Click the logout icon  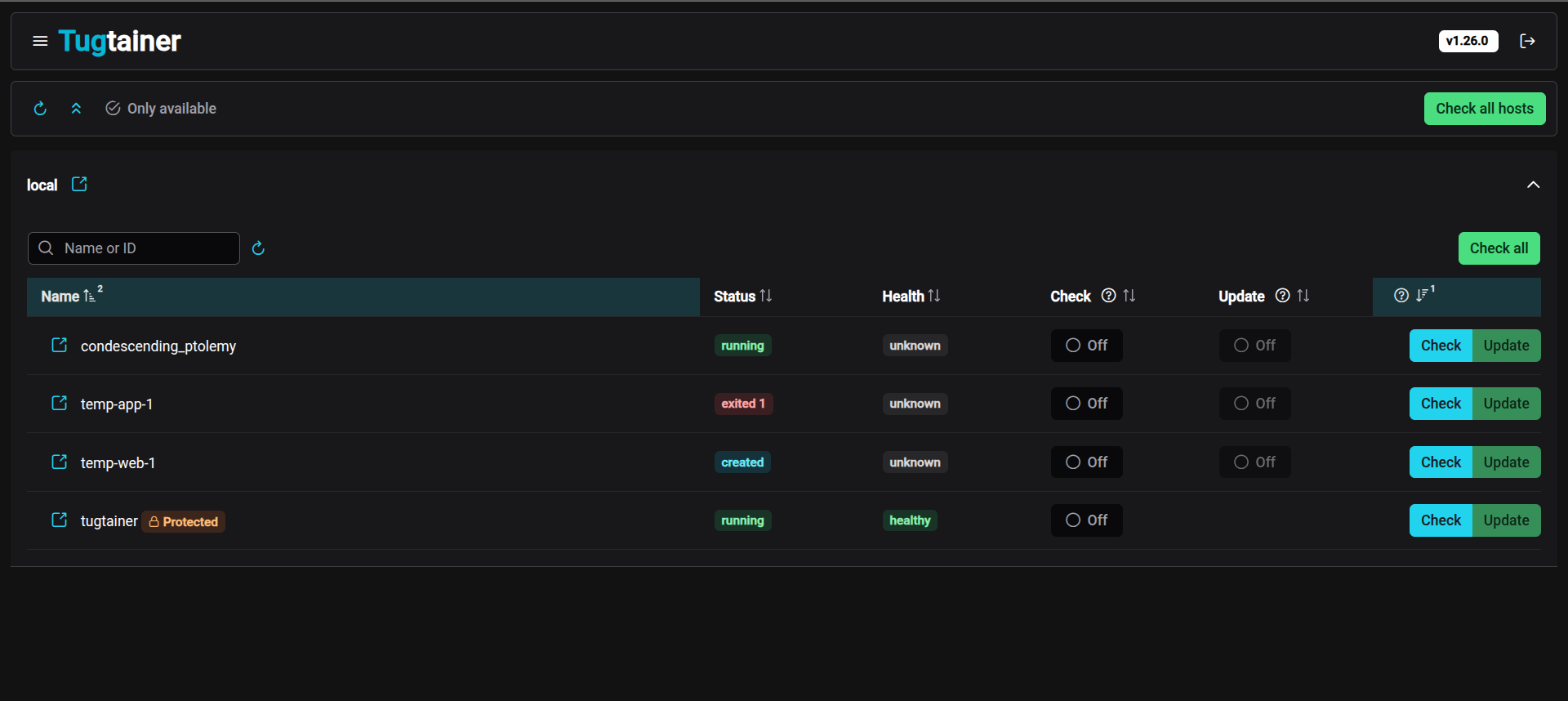tap(1527, 41)
